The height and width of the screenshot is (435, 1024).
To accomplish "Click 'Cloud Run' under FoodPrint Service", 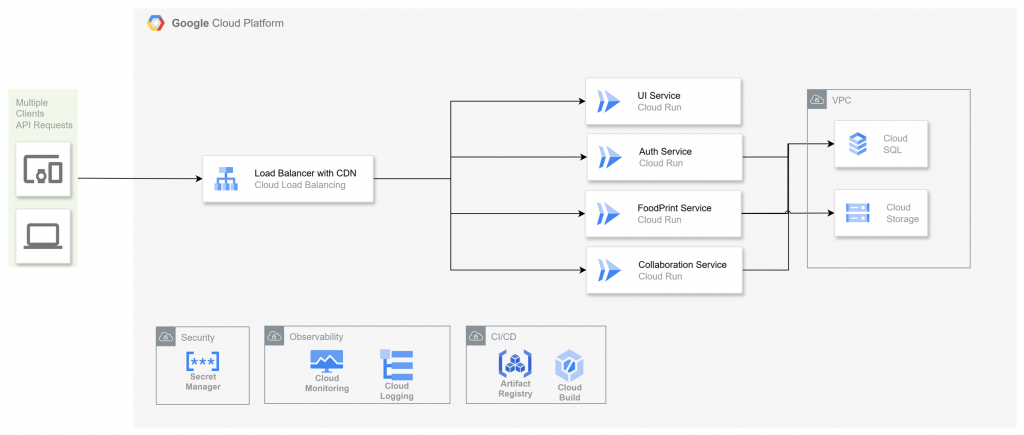I will 660,220.
